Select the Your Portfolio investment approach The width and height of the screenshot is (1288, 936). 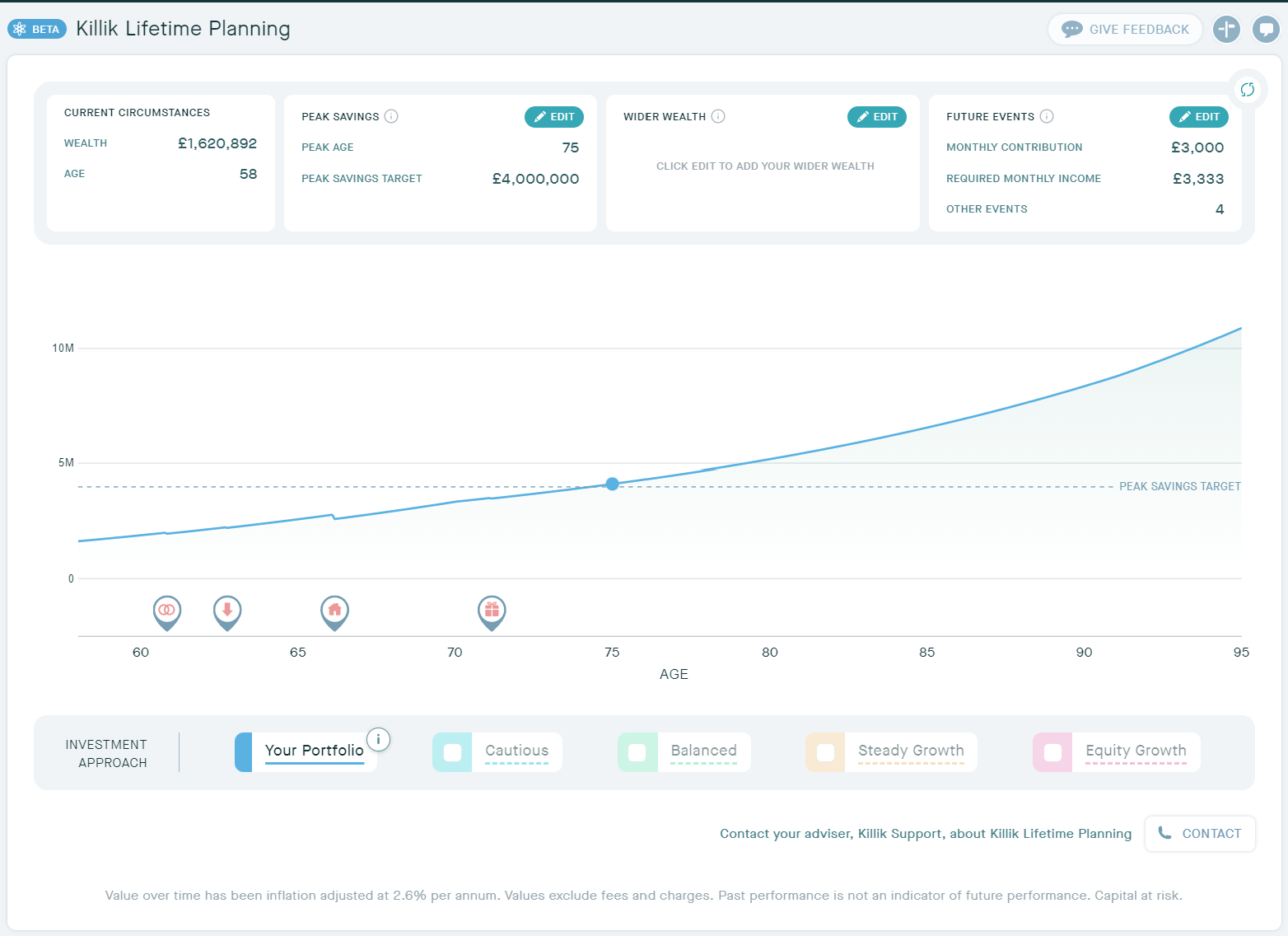(x=314, y=751)
